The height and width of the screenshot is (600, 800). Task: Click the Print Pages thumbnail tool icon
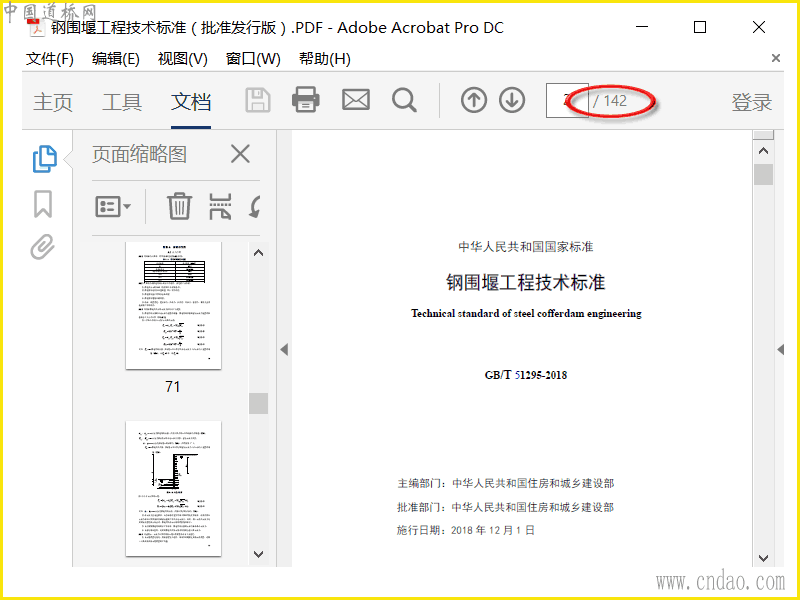click(x=220, y=206)
